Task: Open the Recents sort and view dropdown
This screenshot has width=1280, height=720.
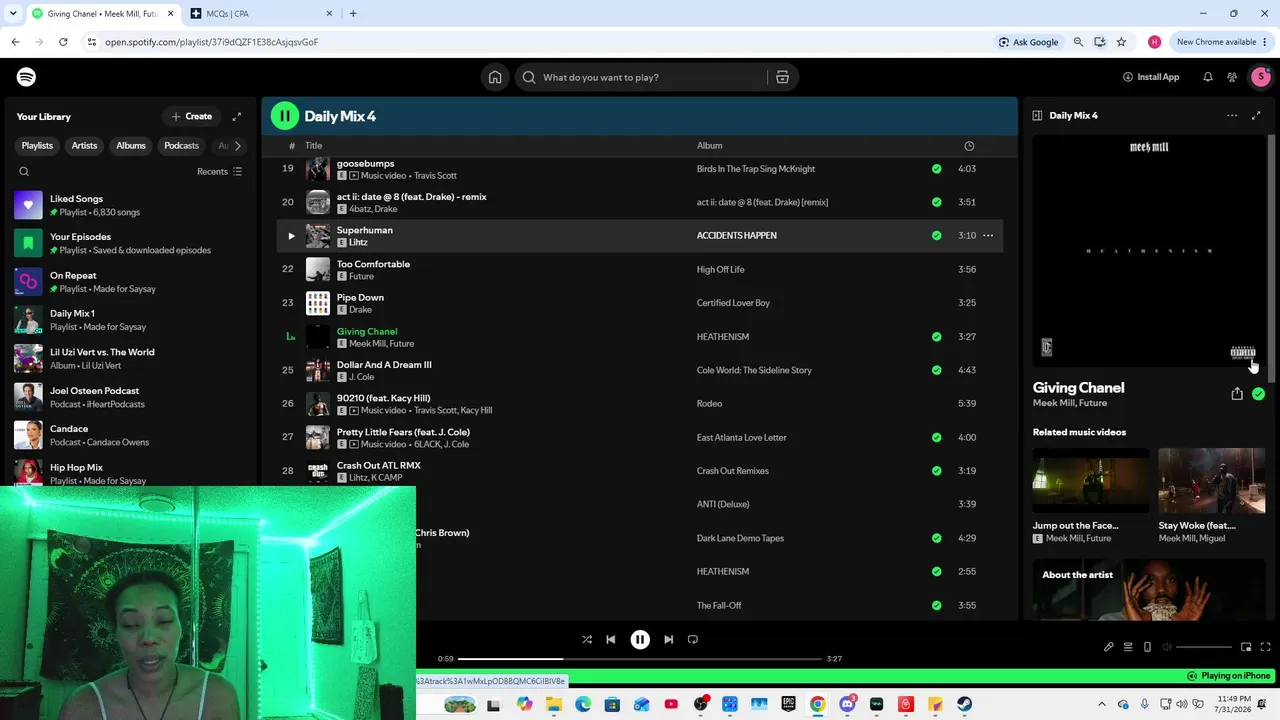Action: tap(219, 172)
